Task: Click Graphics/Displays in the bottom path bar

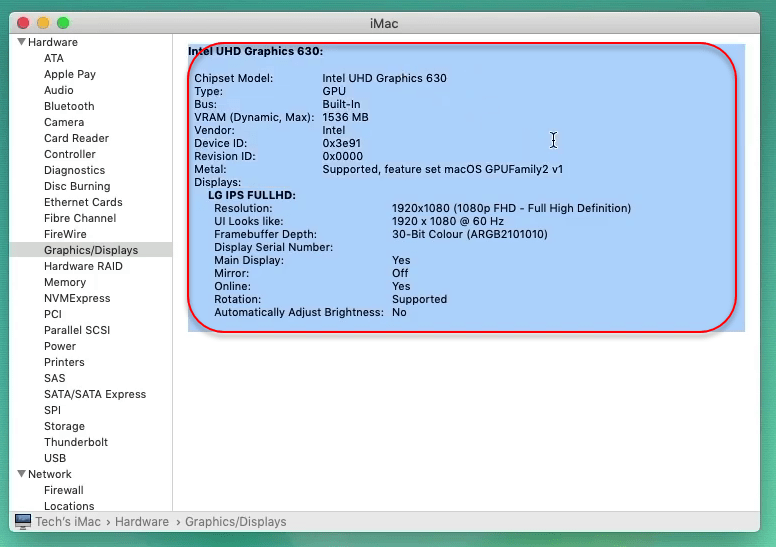Action: (x=236, y=522)
